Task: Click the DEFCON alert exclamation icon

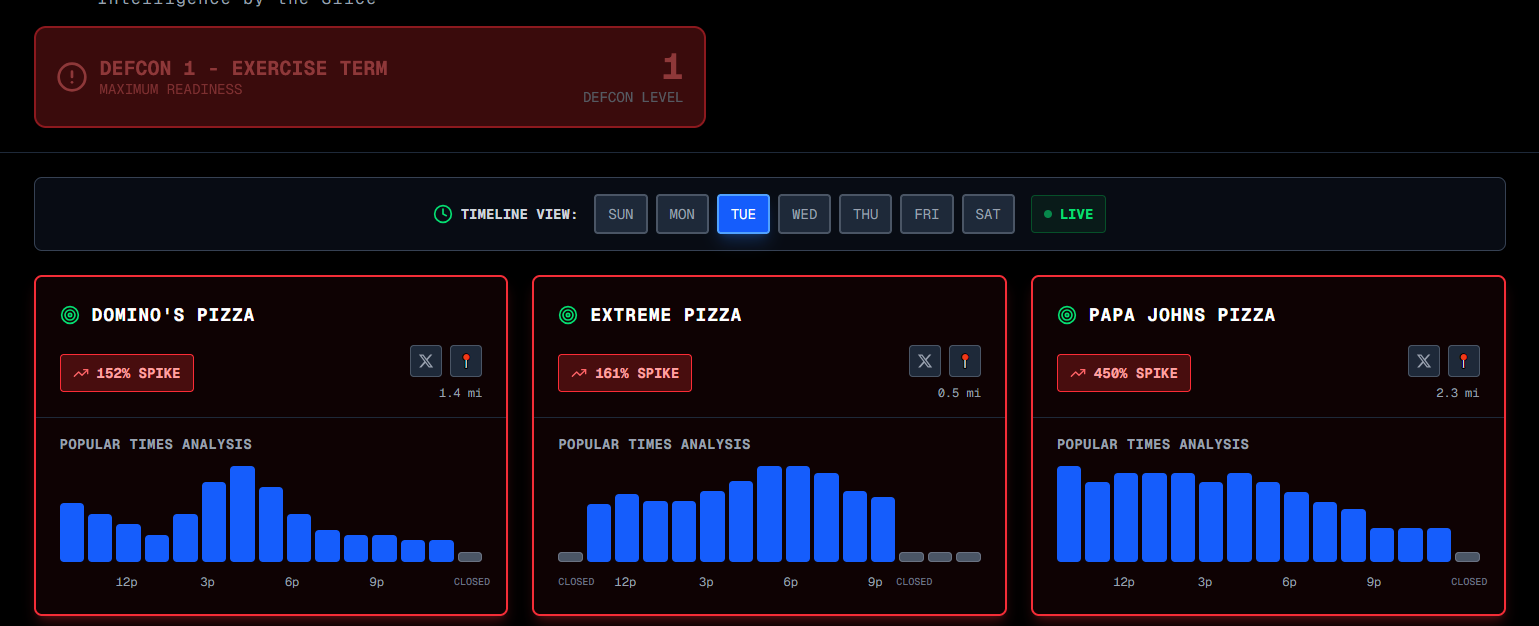Action: 72,77
